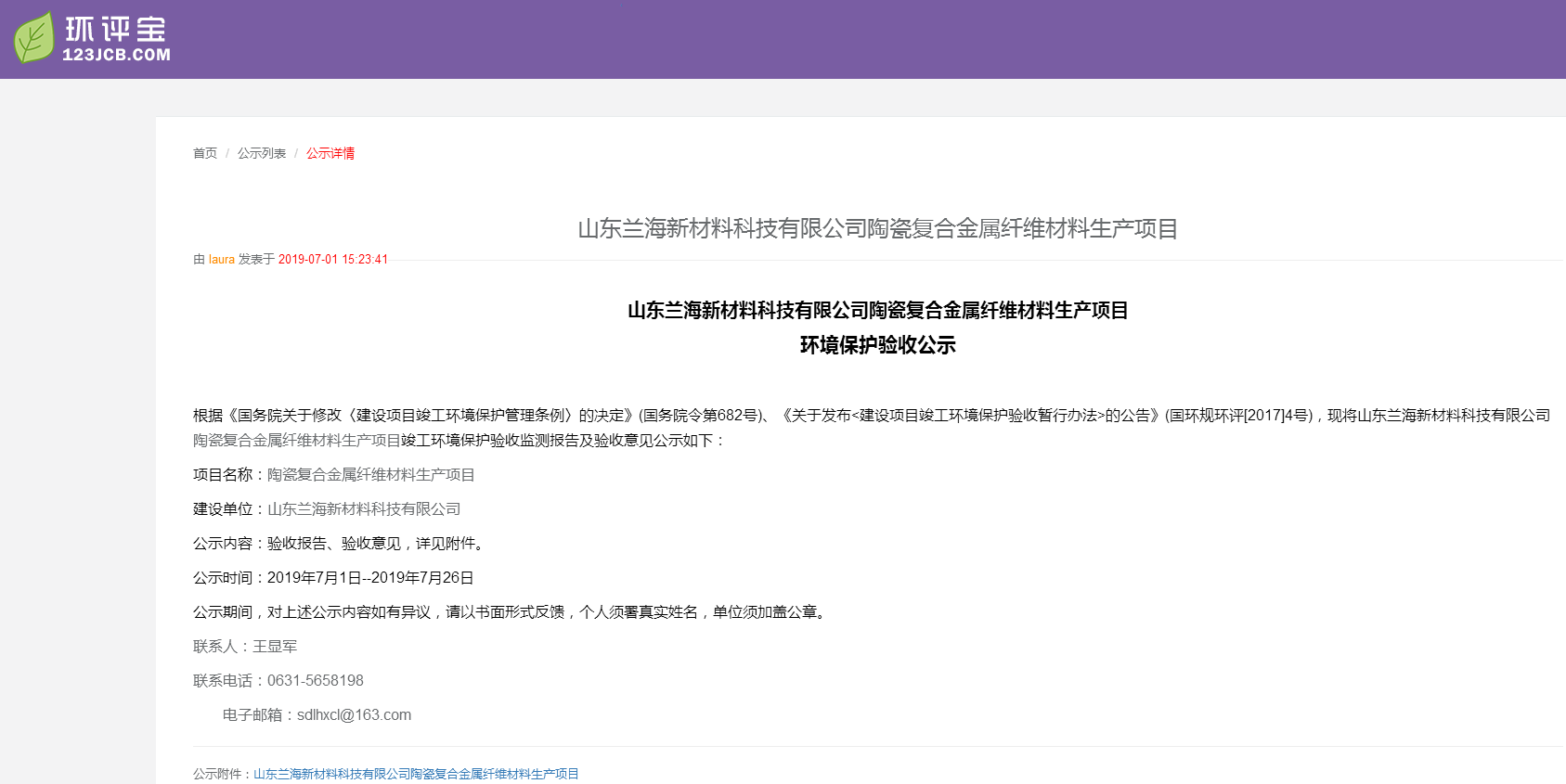Select phone number 0631-5658198
This screenshot has height=784, width=1566.
click(316, 681)
